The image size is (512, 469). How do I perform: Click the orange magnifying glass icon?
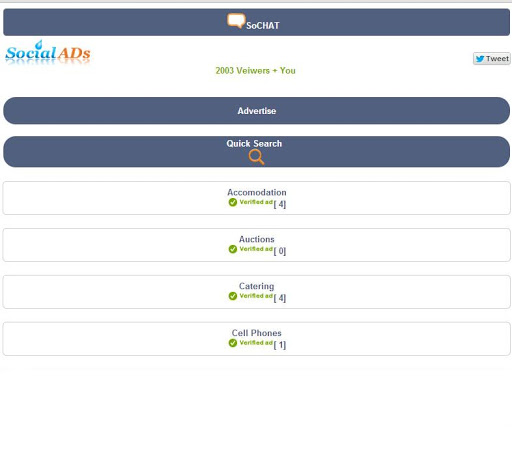coord(256,157)
